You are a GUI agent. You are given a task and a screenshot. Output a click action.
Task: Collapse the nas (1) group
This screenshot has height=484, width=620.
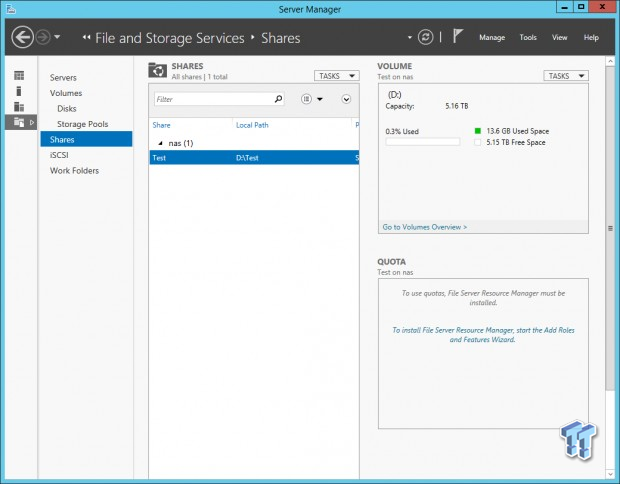click(161, 143)
